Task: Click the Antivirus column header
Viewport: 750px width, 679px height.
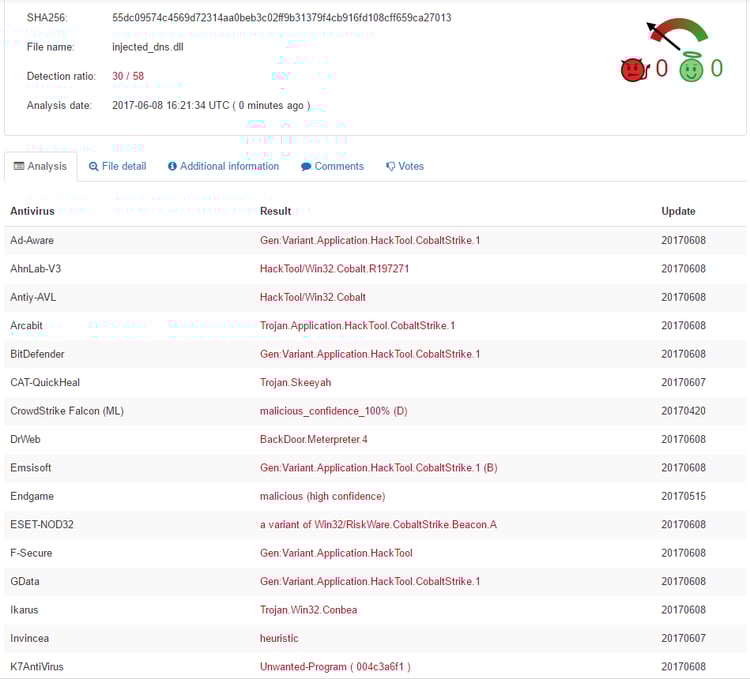Action: point(33,211)
